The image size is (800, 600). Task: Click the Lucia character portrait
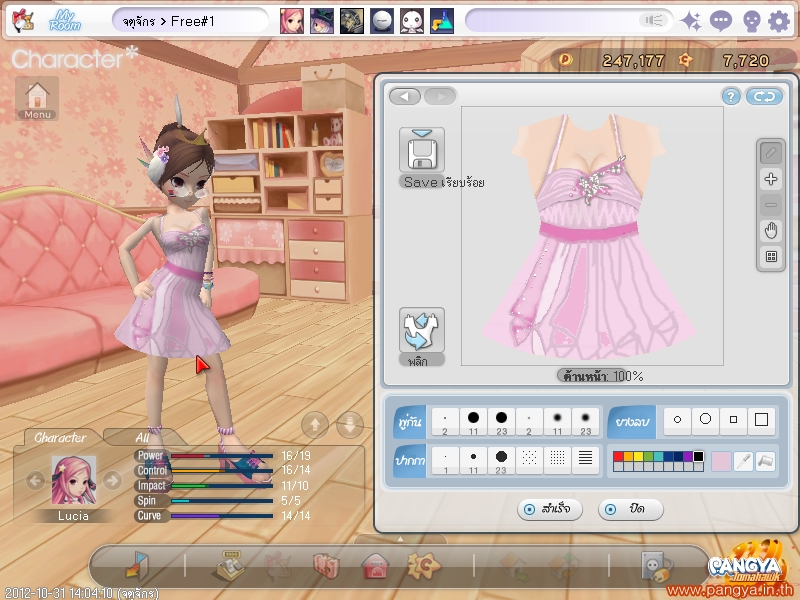(73, 481)
